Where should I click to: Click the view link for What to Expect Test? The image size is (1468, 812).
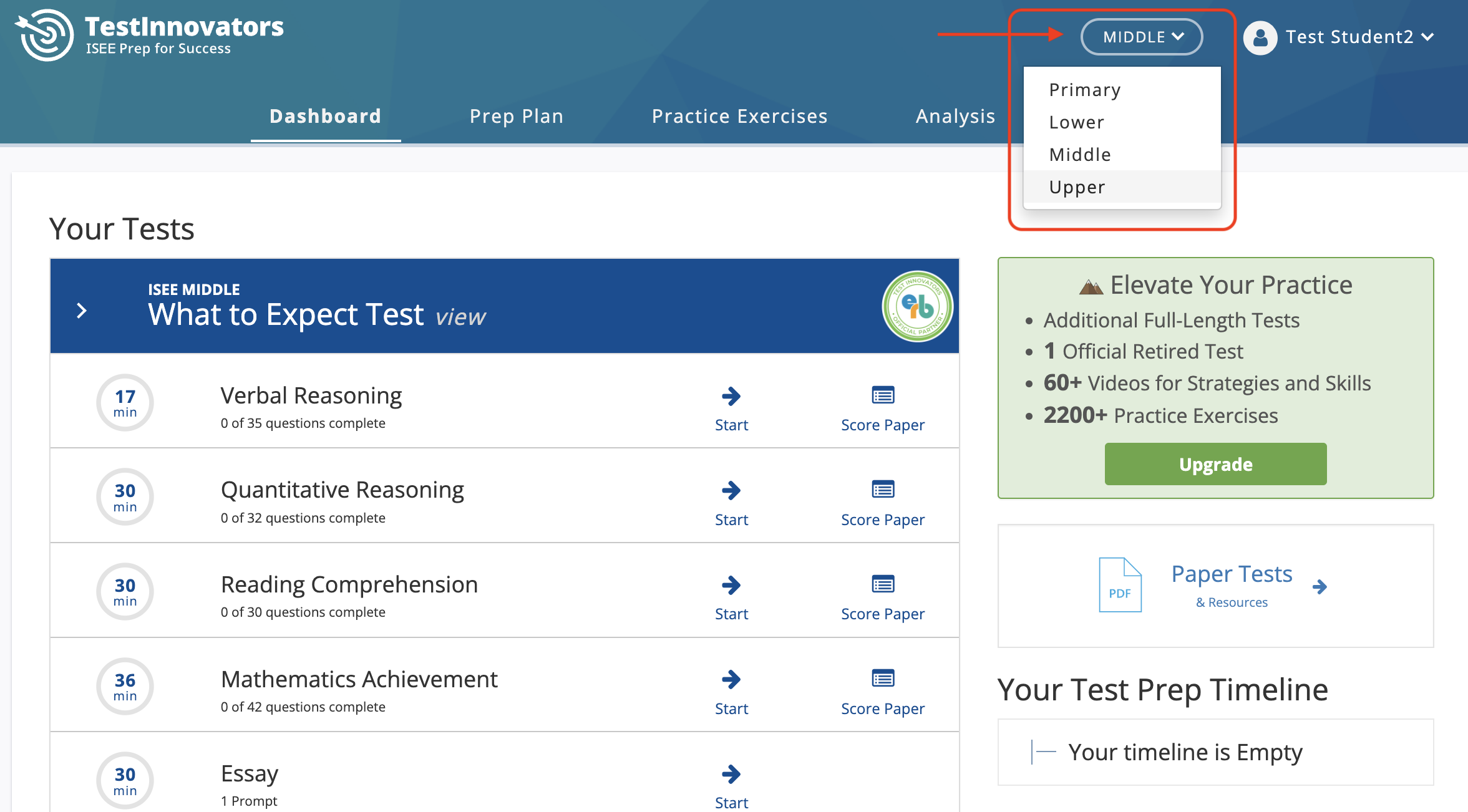[460, 317]
